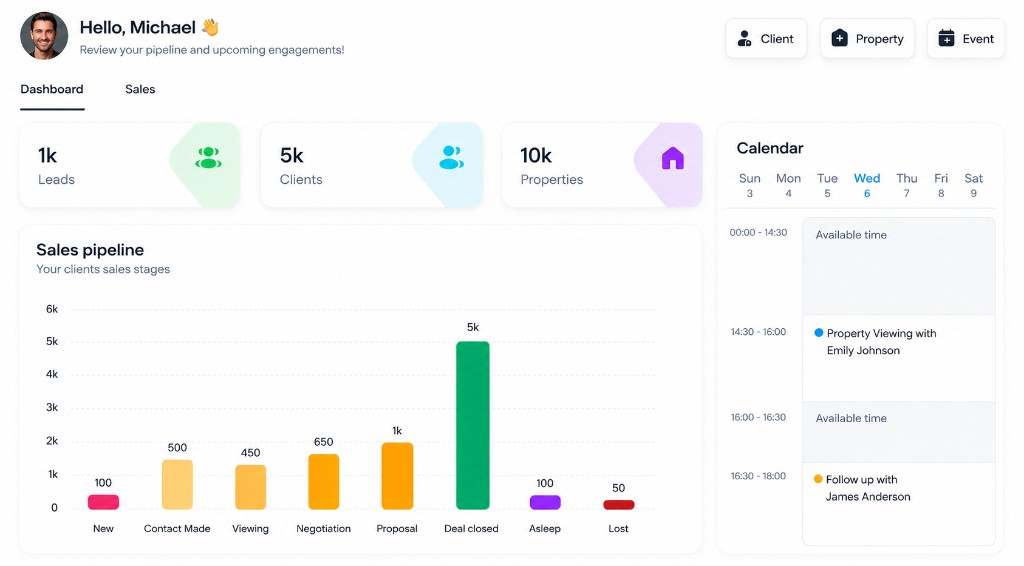Click the Negotiation bar in chart
Image resolution: width=1024 pixels, height=566 pixels.
323,482
